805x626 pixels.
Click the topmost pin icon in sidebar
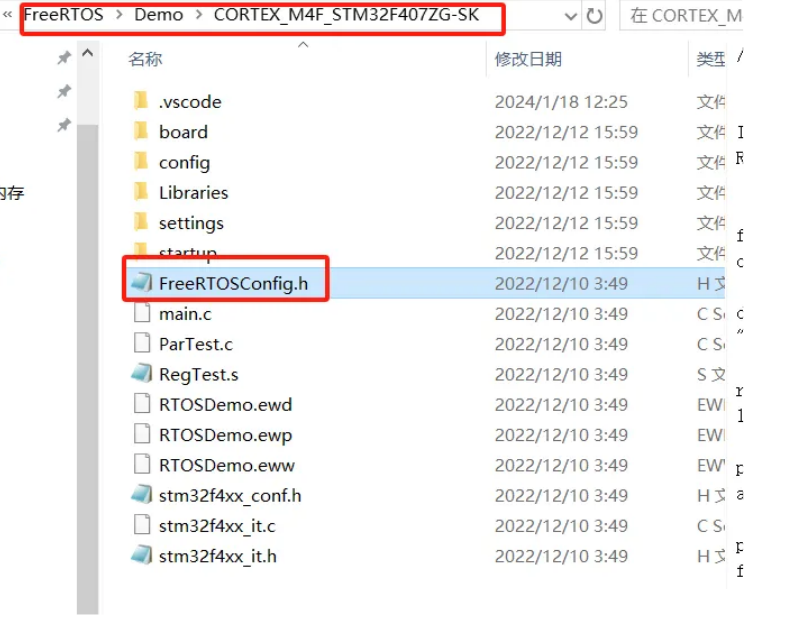pos(64,58)
